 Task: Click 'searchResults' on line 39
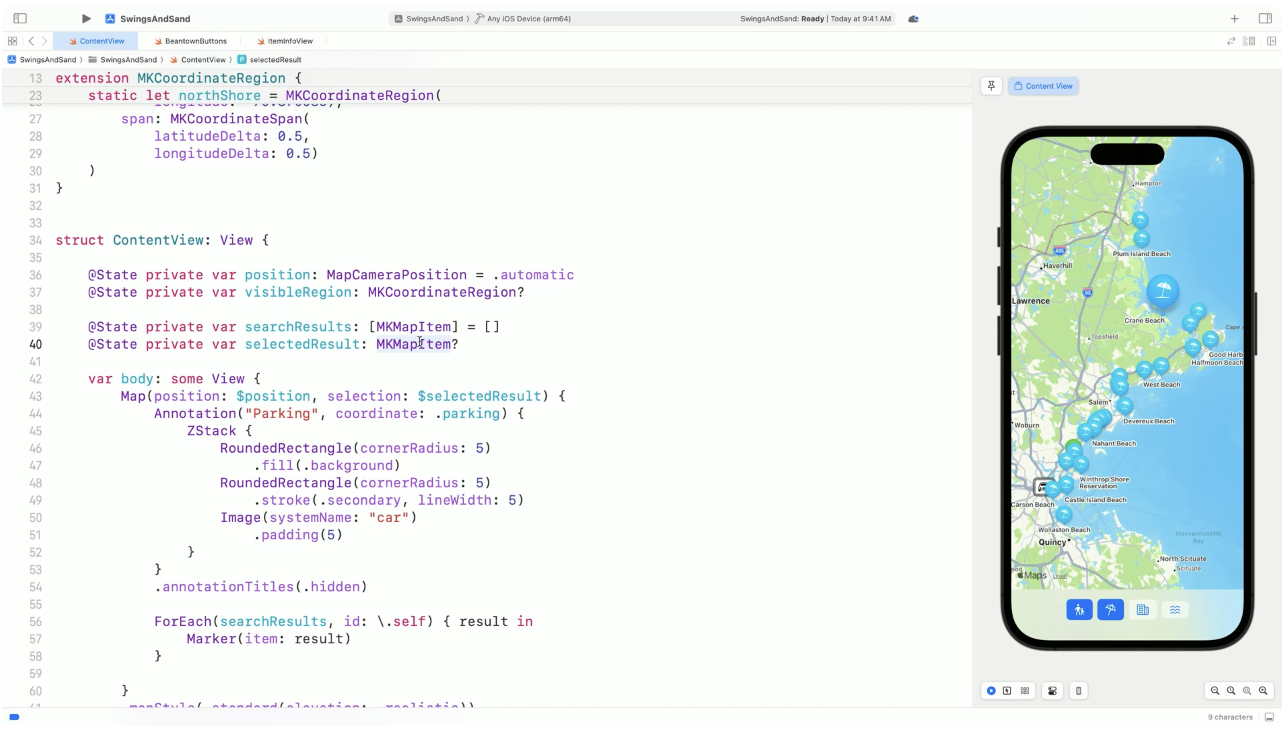297,327
